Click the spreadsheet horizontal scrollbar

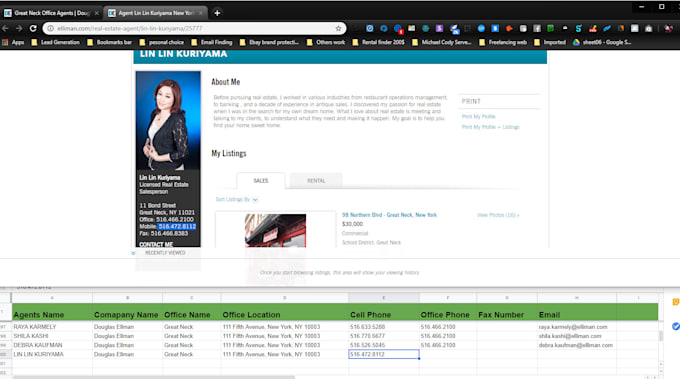pos(154,377)
